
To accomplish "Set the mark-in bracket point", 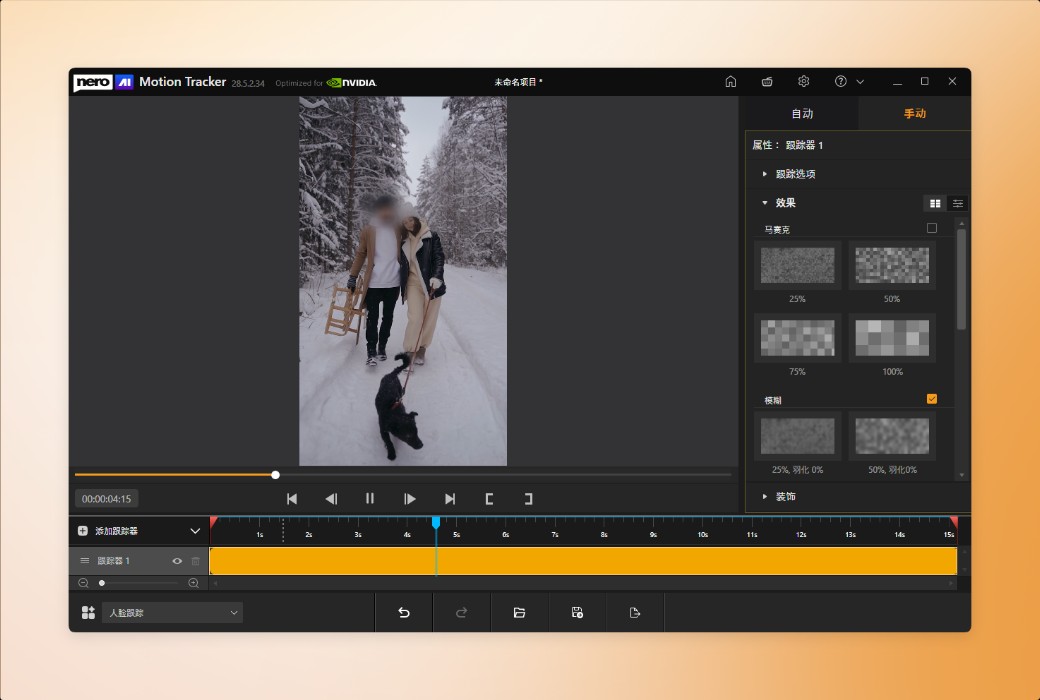I will click(x=489, y=498).
